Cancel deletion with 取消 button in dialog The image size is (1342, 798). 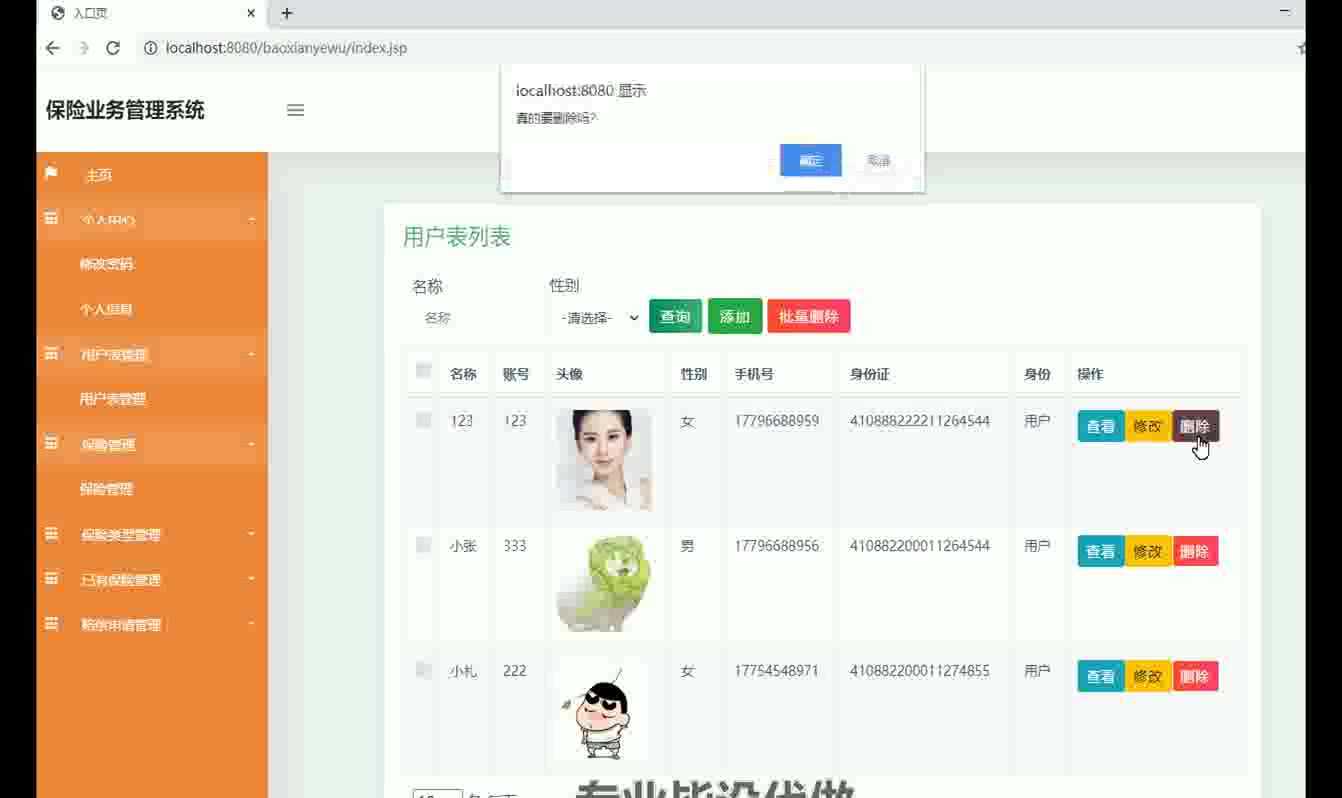point(878,160)
